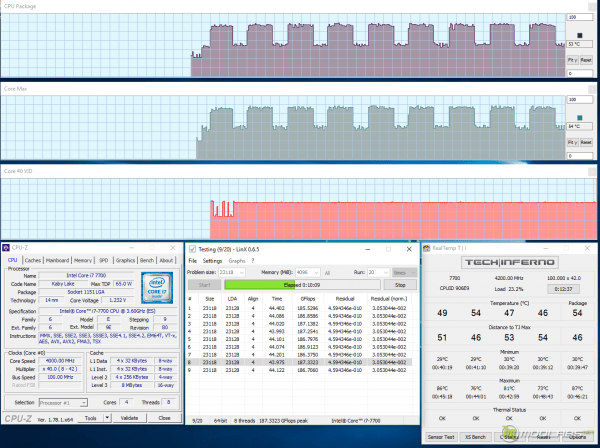Switch to Caches tab in CPU-Z
Viewport: 600px width, 448px height.
pyautogui.click(x=33, y=260)
